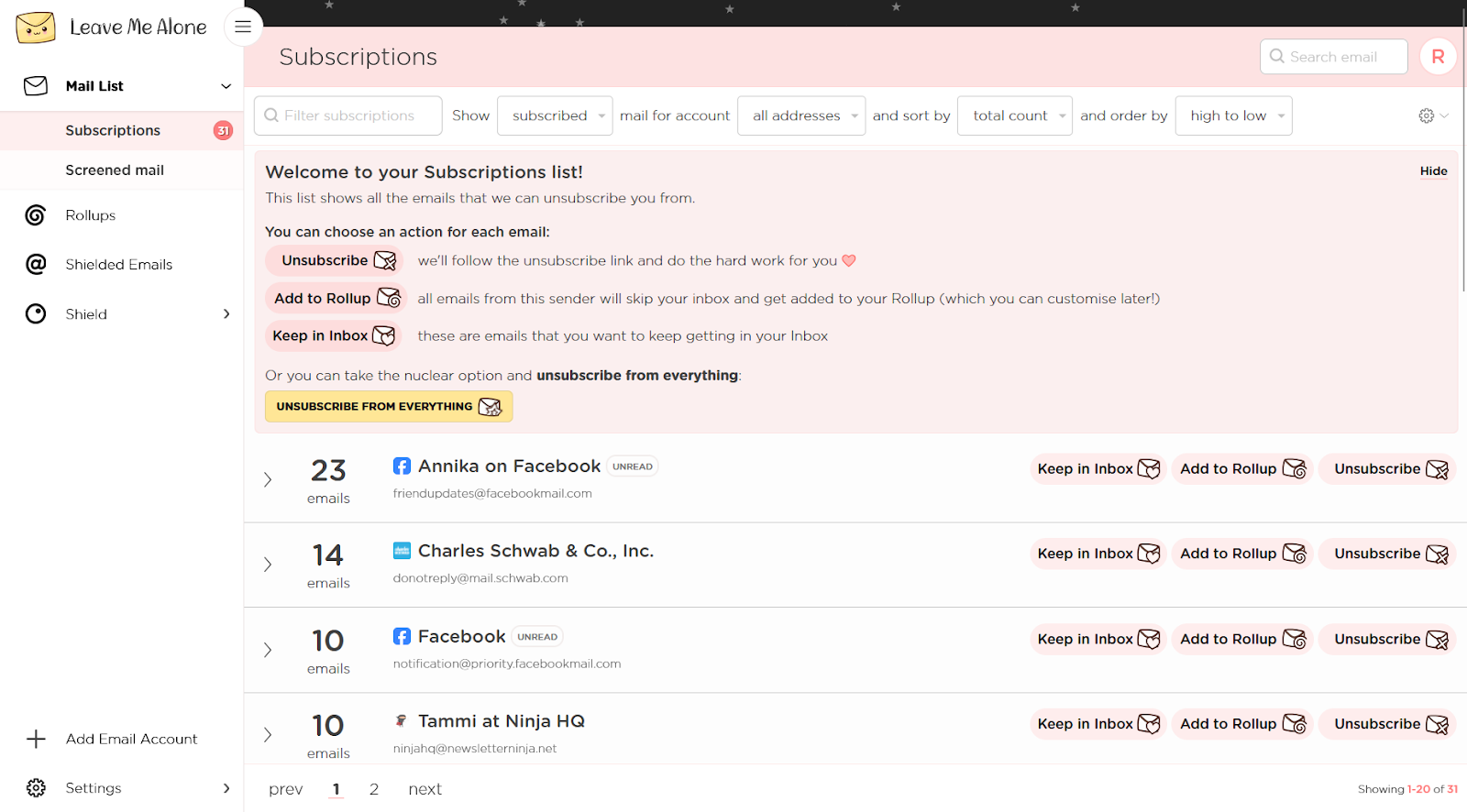Expand the Annika on Facebook row
1467x812 pixels.
[x=268, y=479]
